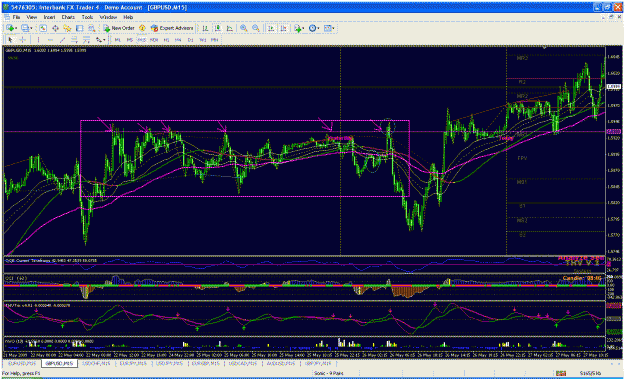Image resolution: width=625 pixels, height=379 pixels.
Task: Switch to the EURJPY,M15 chart tab
Action: (132, 363)
